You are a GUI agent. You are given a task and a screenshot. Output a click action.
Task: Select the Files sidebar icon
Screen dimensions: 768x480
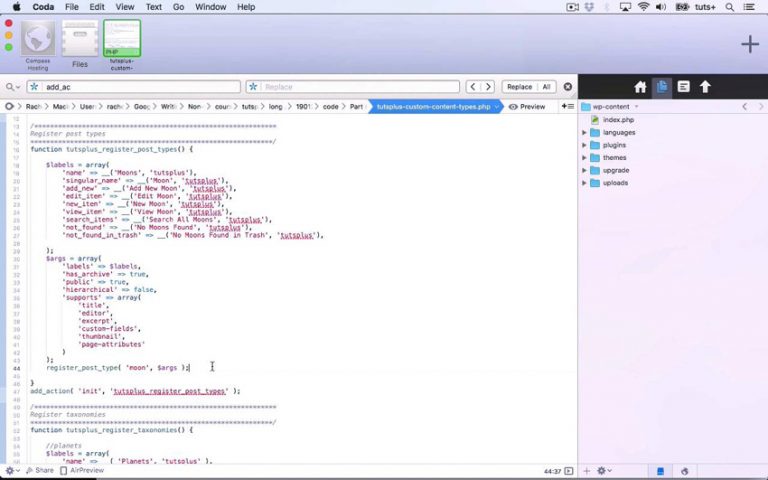pyautogui.click(x=662, y=87)
